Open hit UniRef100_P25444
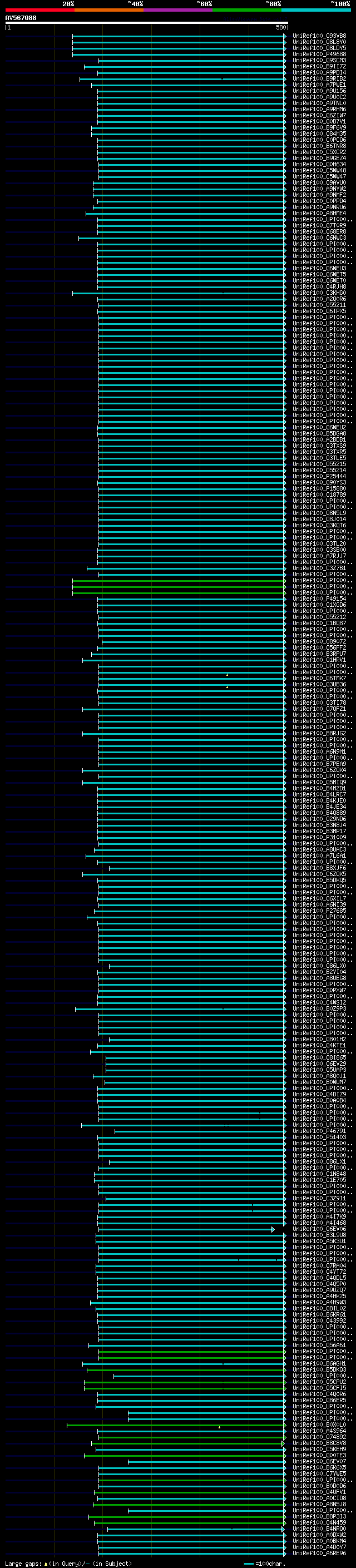 click(x=319, y=477)
